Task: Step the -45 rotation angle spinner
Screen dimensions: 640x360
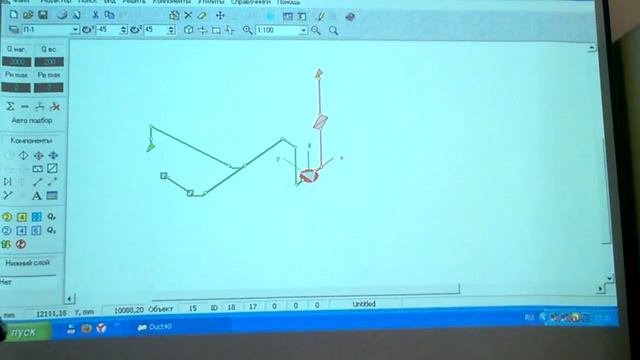Action: 123,30
